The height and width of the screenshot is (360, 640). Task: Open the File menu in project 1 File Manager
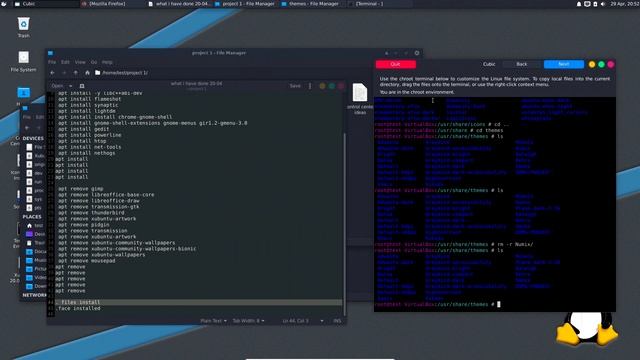52,62
